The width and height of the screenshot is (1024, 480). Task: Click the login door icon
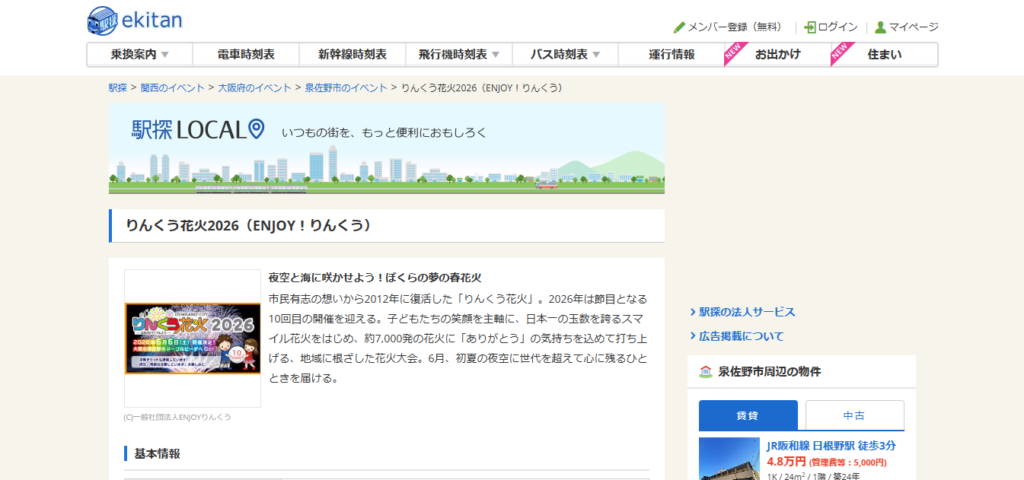[x=810, y=27]
